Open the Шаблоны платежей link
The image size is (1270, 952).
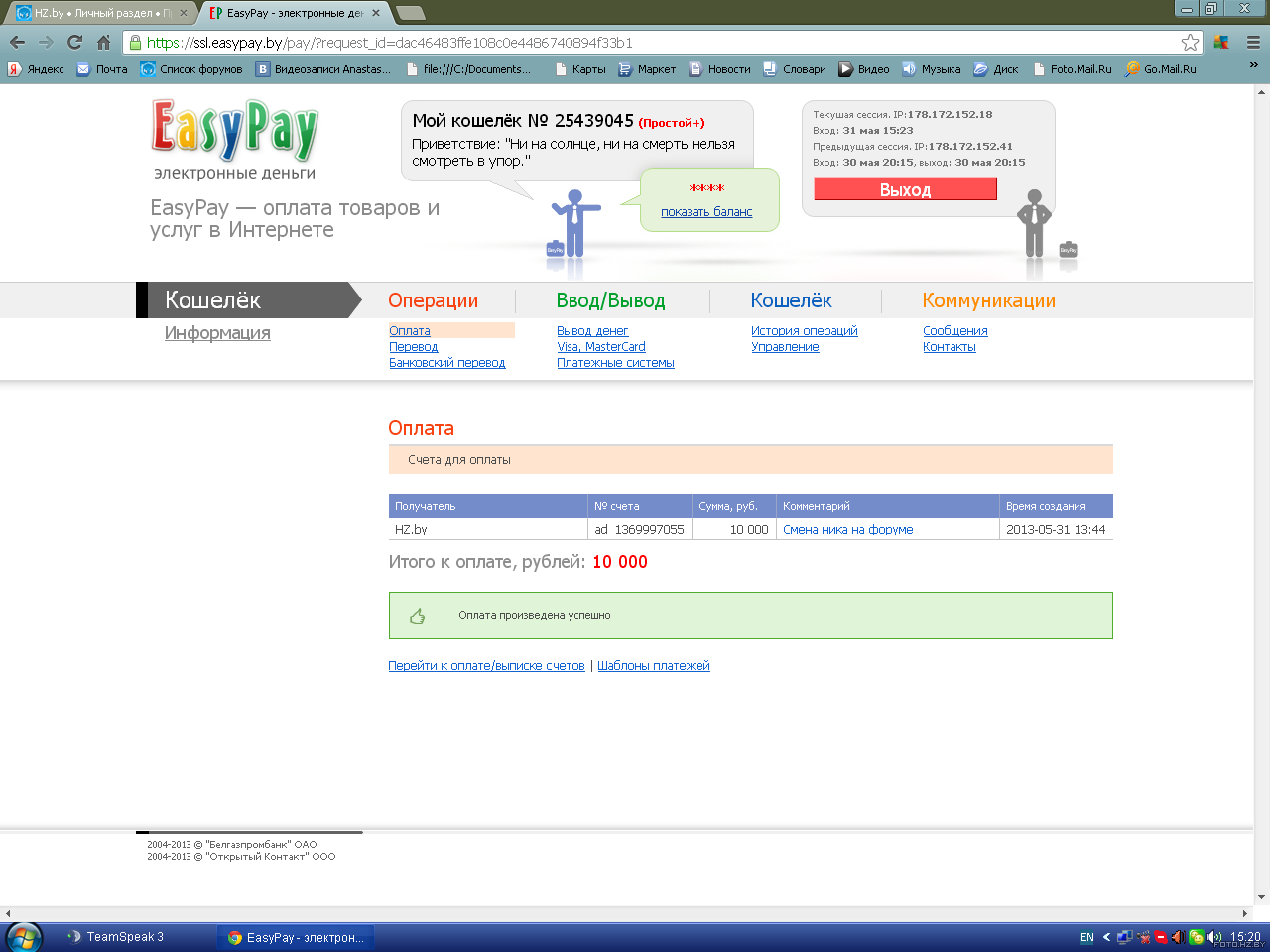coord(653,666)
